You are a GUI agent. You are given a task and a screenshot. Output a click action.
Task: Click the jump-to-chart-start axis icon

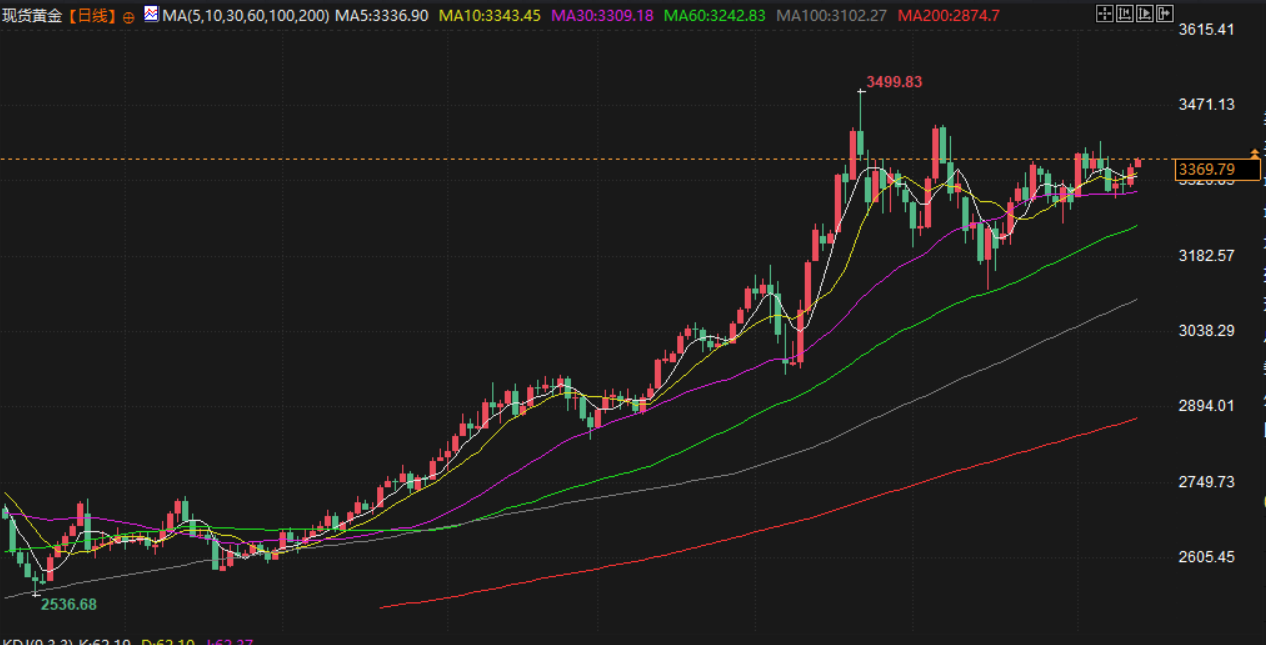[1125, 13]
